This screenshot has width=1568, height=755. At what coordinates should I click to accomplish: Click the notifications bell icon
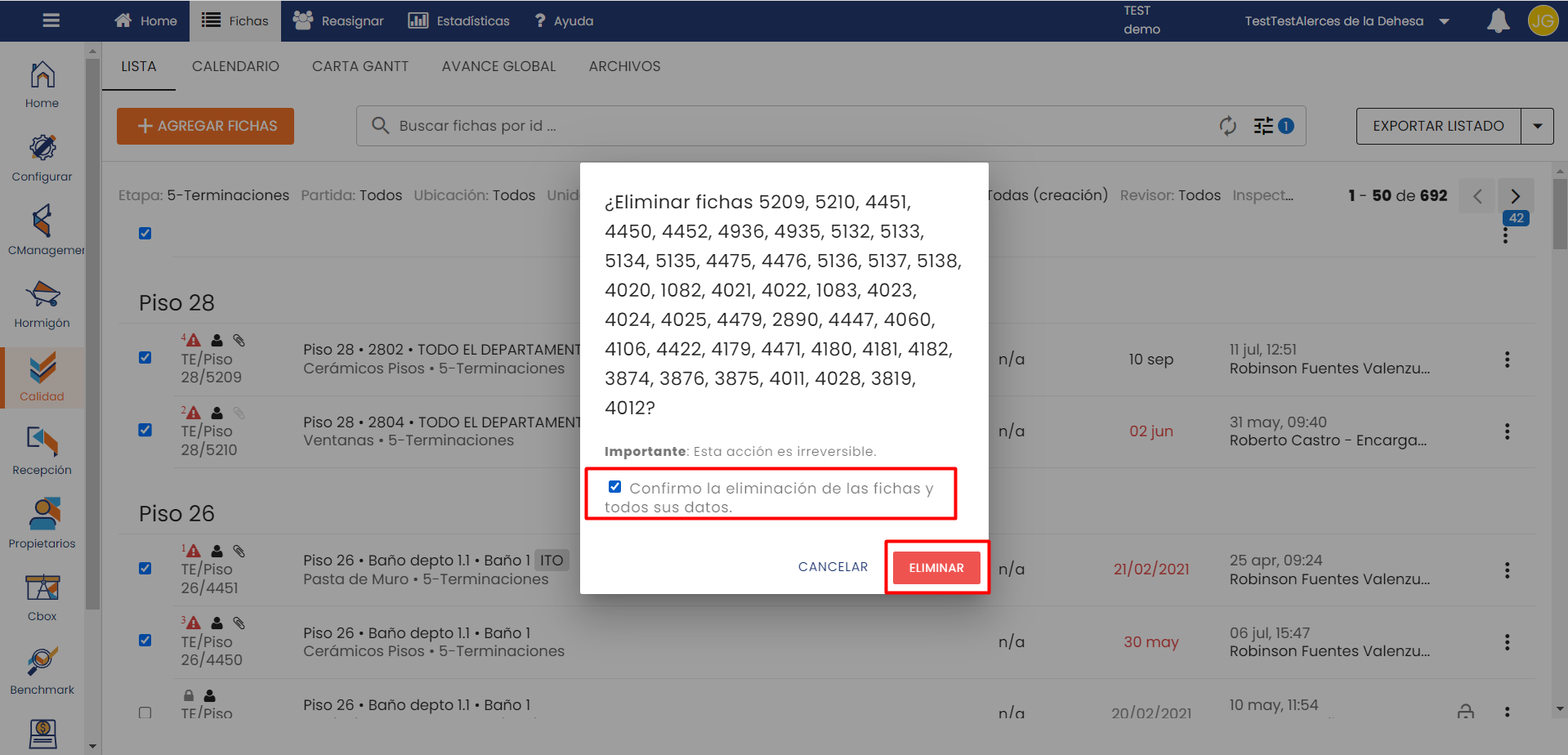1498,21
